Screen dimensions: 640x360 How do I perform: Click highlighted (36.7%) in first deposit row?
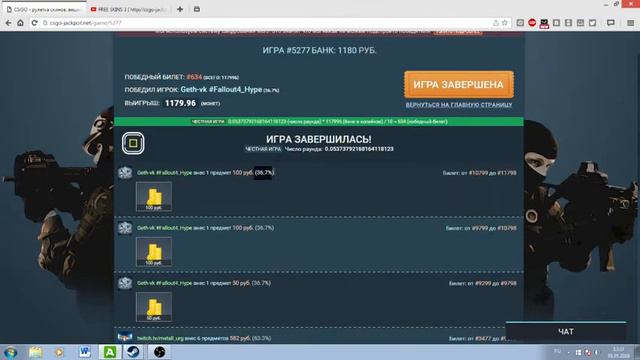point(264,173)
